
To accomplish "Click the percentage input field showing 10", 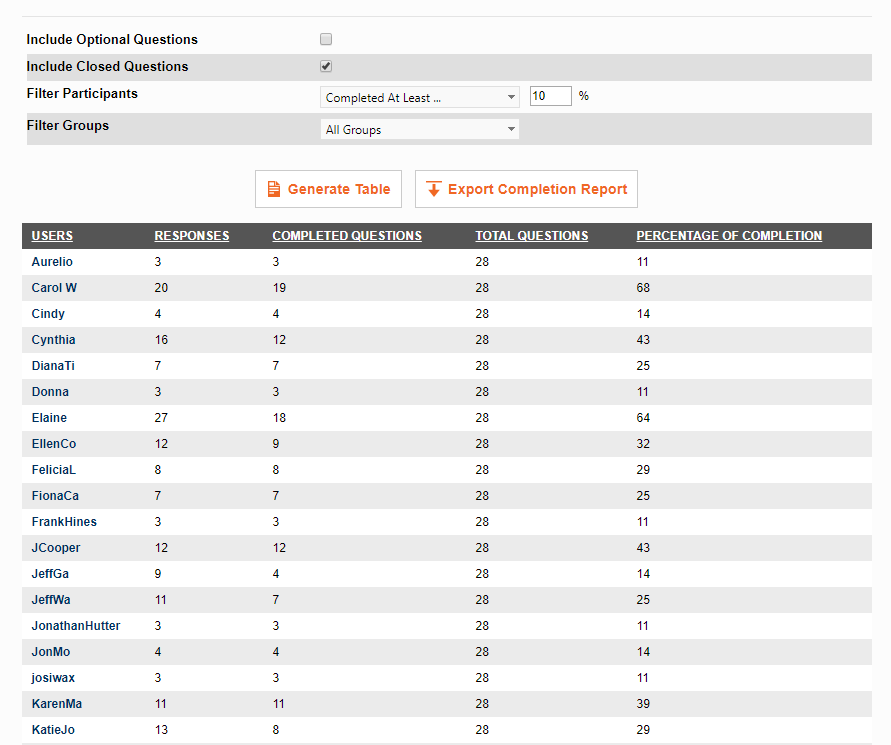I will tap(550, 96).
